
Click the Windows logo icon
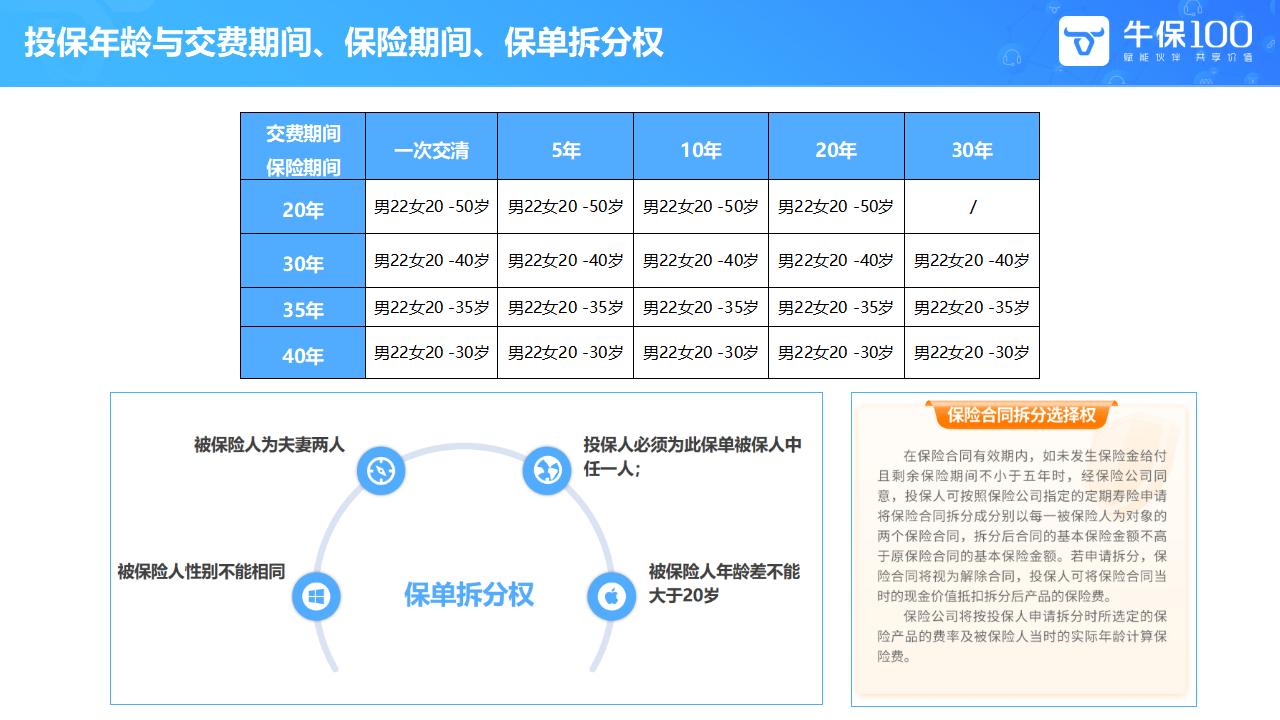pyautogui.click(x=316, y=597)
